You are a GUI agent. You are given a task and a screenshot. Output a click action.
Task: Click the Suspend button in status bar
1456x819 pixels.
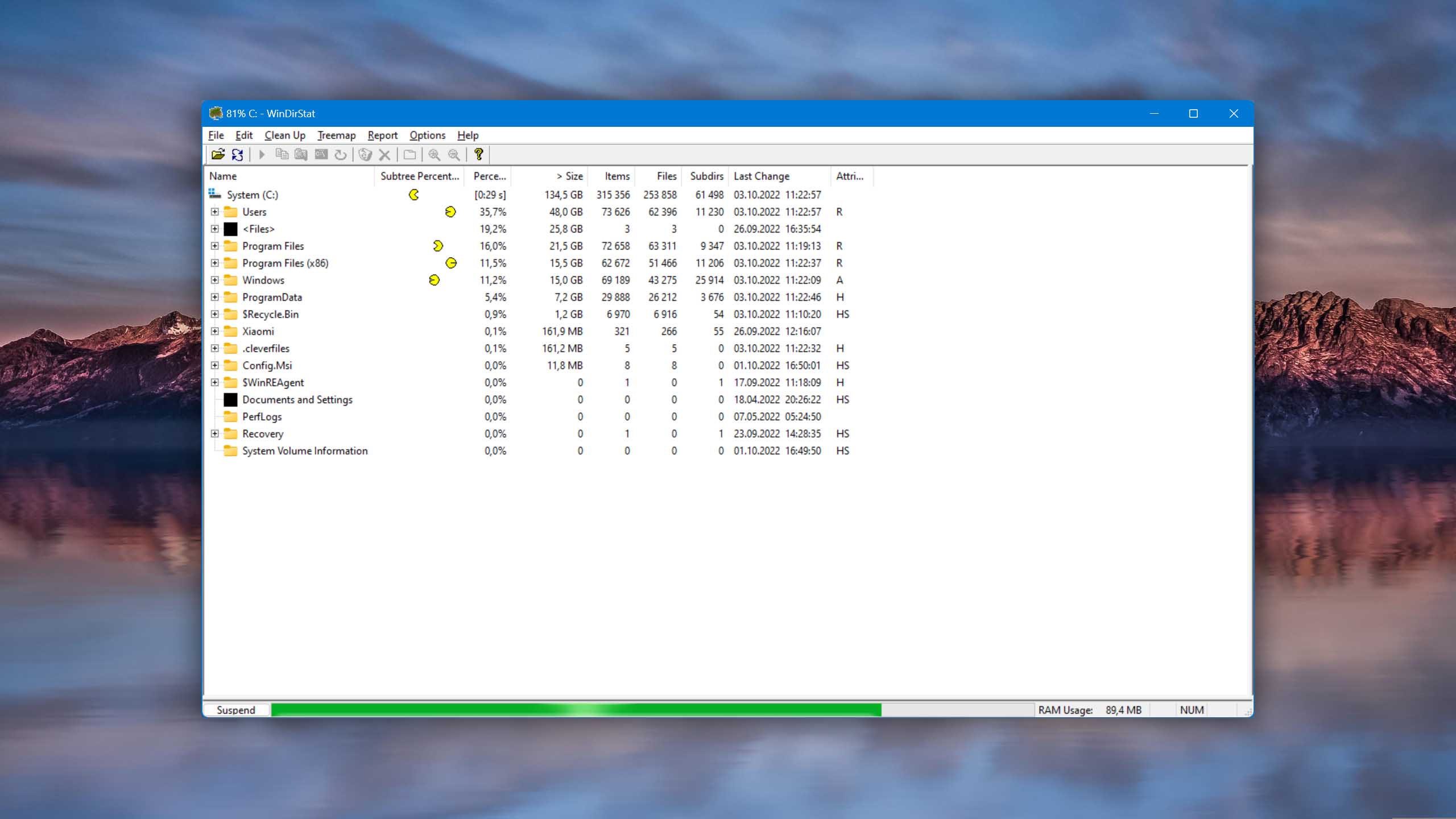click(x=236, y=710)
